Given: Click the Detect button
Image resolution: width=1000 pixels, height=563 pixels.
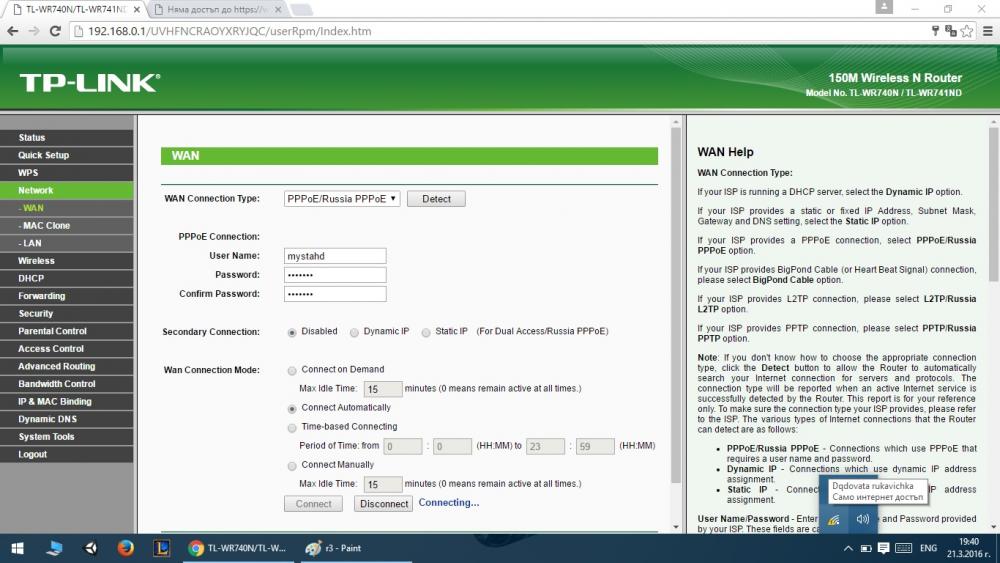Looking at the screenshot, I should coord(436,199).
